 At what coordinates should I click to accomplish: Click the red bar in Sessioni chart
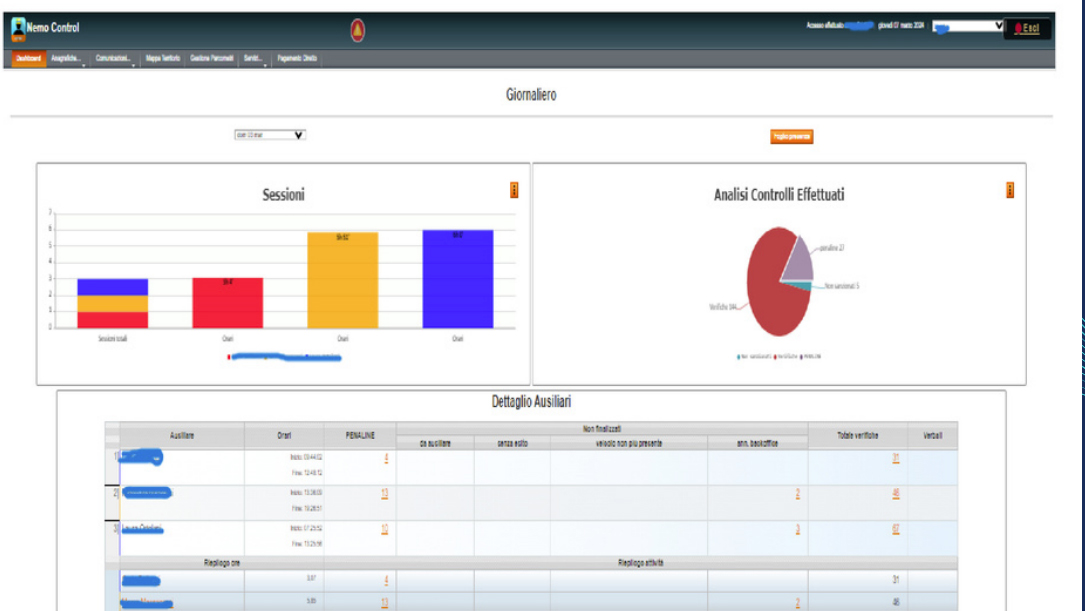(x=228, y=303)
